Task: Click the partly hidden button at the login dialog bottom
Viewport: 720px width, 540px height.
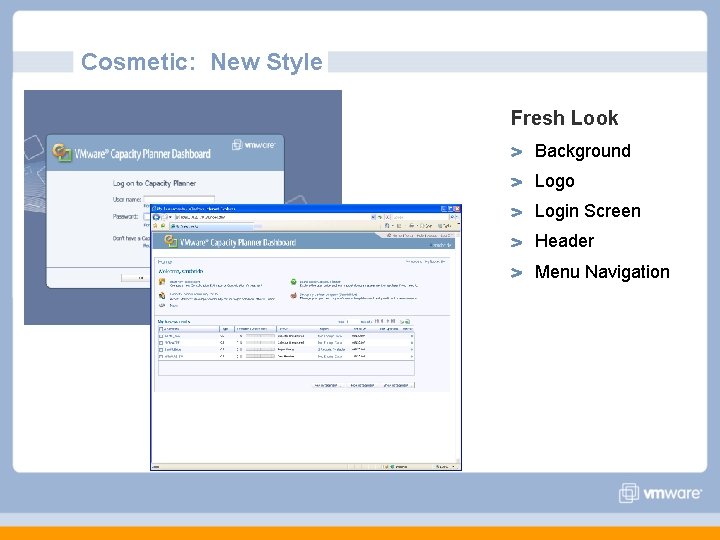Action: [x=136, y=278]
